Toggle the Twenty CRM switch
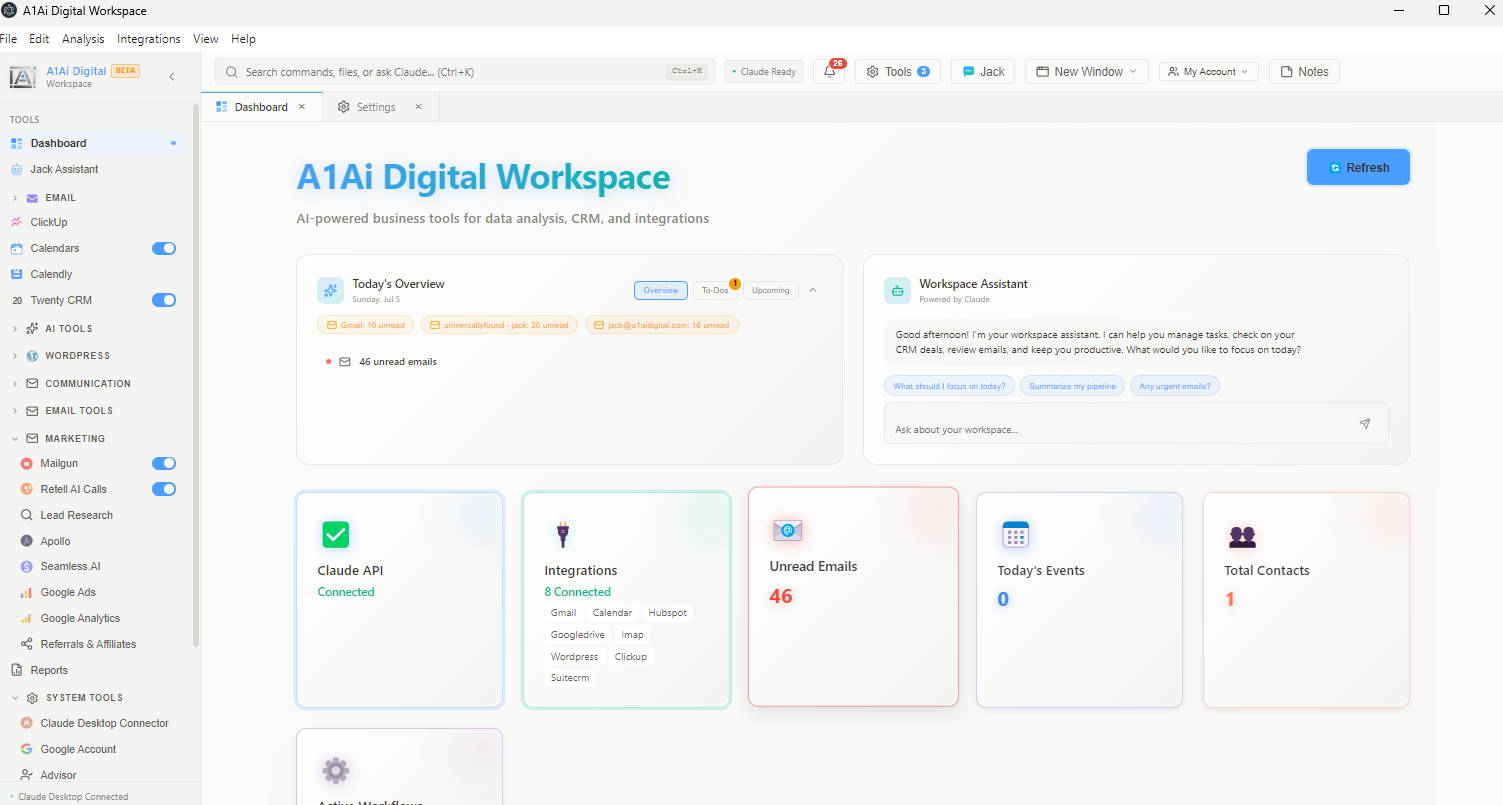1503x805 pixels. click(x=164, y=300)
